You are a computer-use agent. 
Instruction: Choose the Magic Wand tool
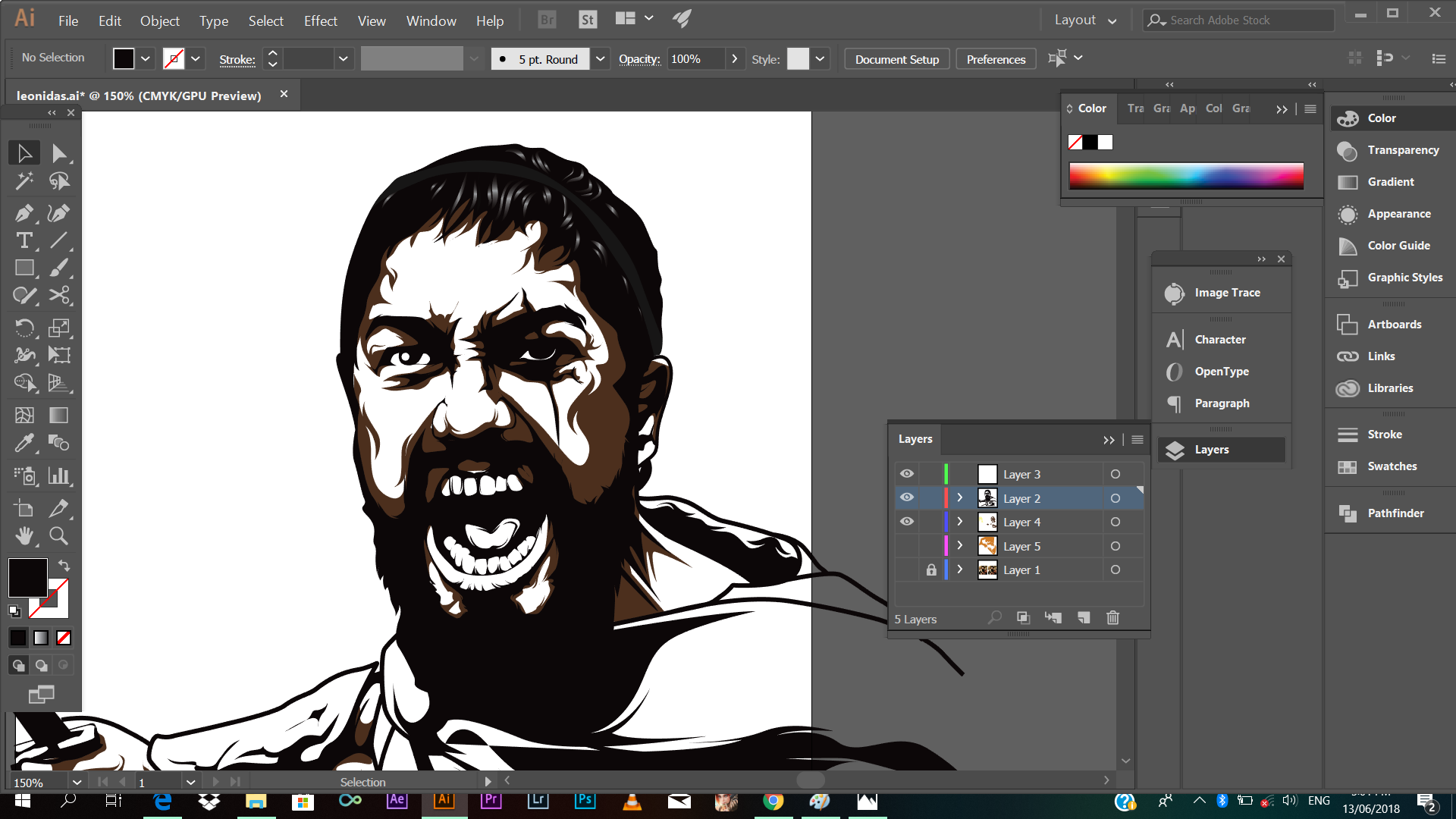point(24,180)
